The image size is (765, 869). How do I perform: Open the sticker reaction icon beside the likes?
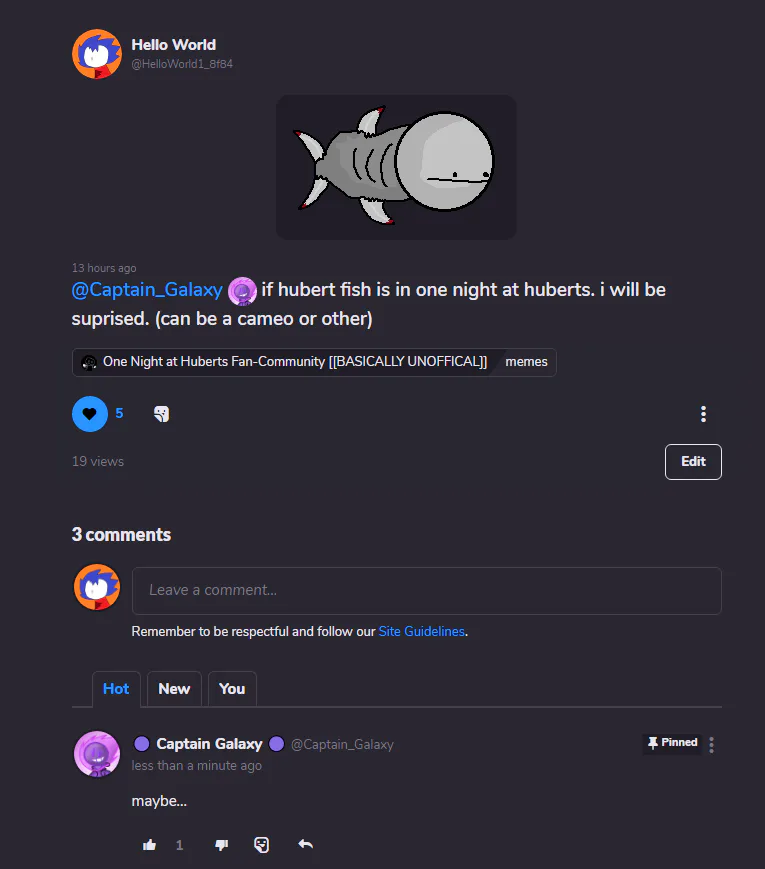pyautogui.click(x=161, y=414)
